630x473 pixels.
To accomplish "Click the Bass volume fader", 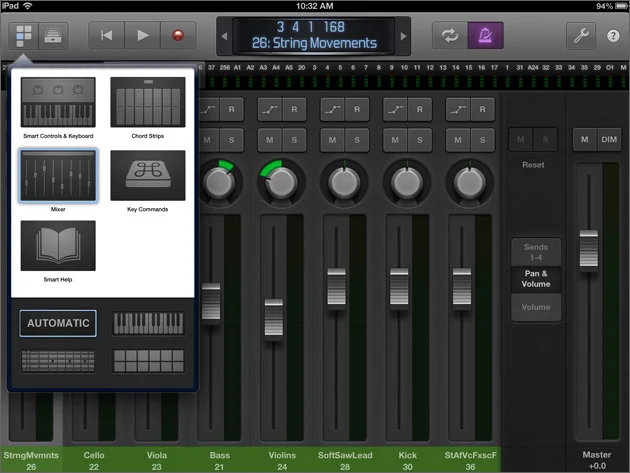I will point(211,301).
